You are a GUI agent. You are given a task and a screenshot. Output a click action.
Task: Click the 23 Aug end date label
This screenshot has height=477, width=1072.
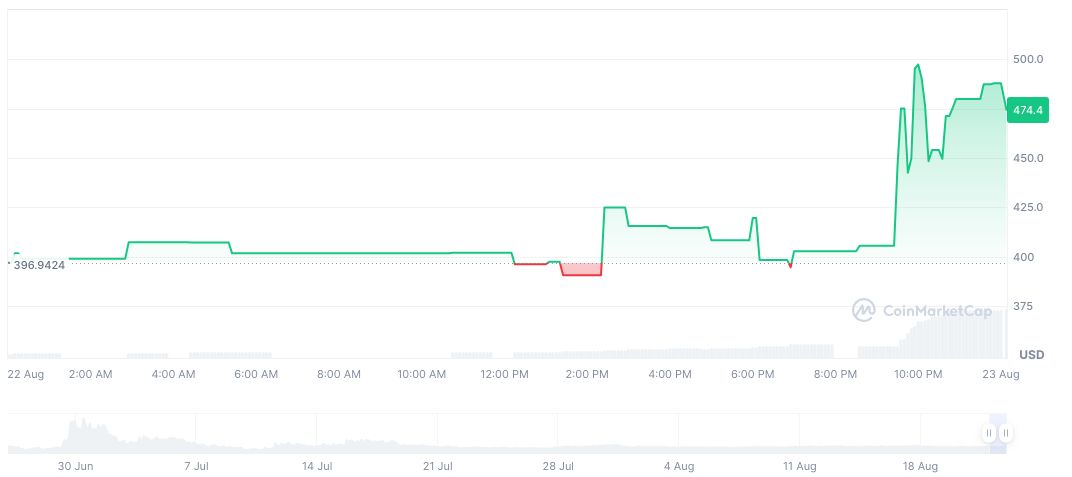pyautogui.click(x=1000, y=374)
